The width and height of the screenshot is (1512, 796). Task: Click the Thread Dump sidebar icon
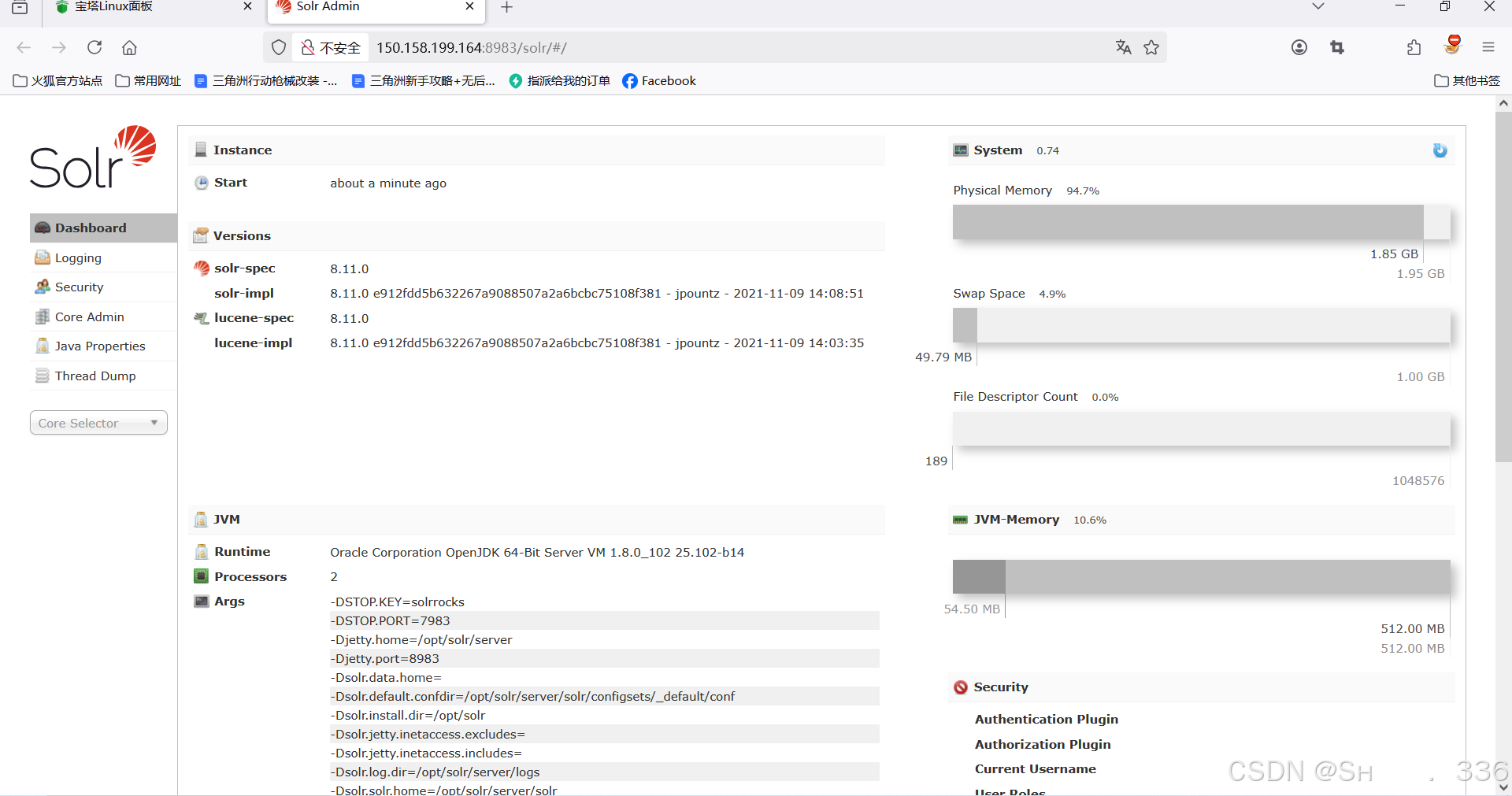click(43, 376)
